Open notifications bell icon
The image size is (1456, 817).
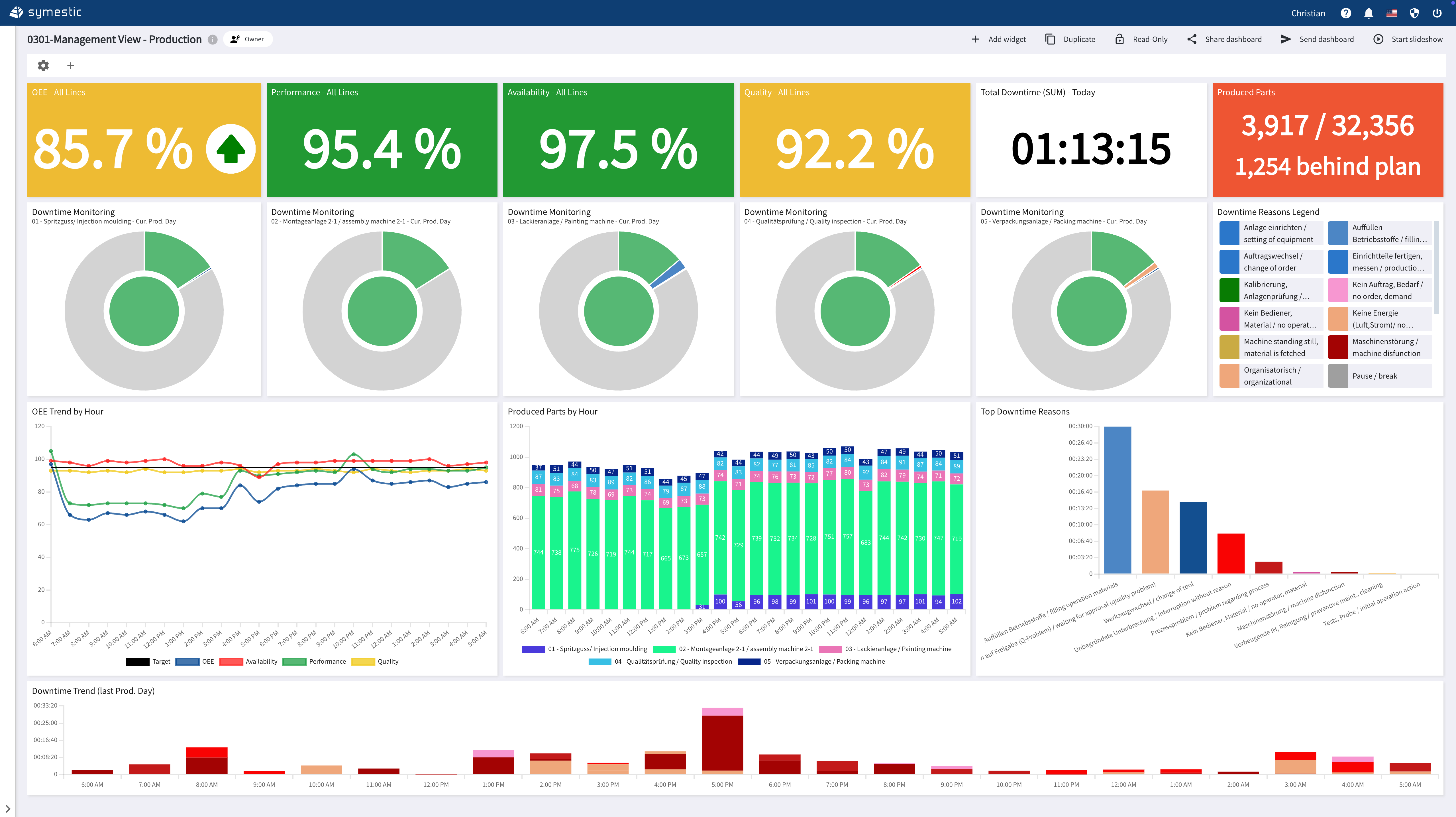(1369, 13)
